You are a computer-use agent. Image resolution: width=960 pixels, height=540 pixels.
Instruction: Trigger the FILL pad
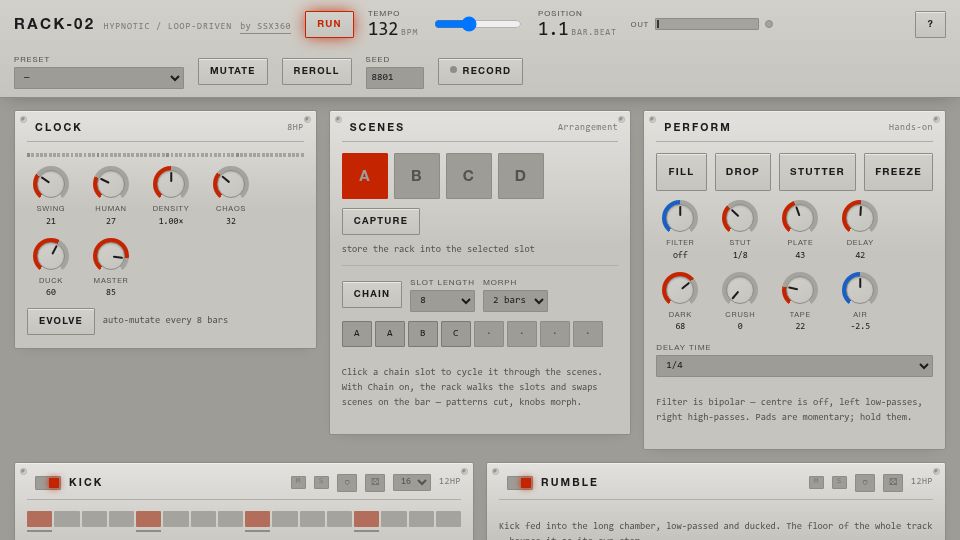pos(681,172)
